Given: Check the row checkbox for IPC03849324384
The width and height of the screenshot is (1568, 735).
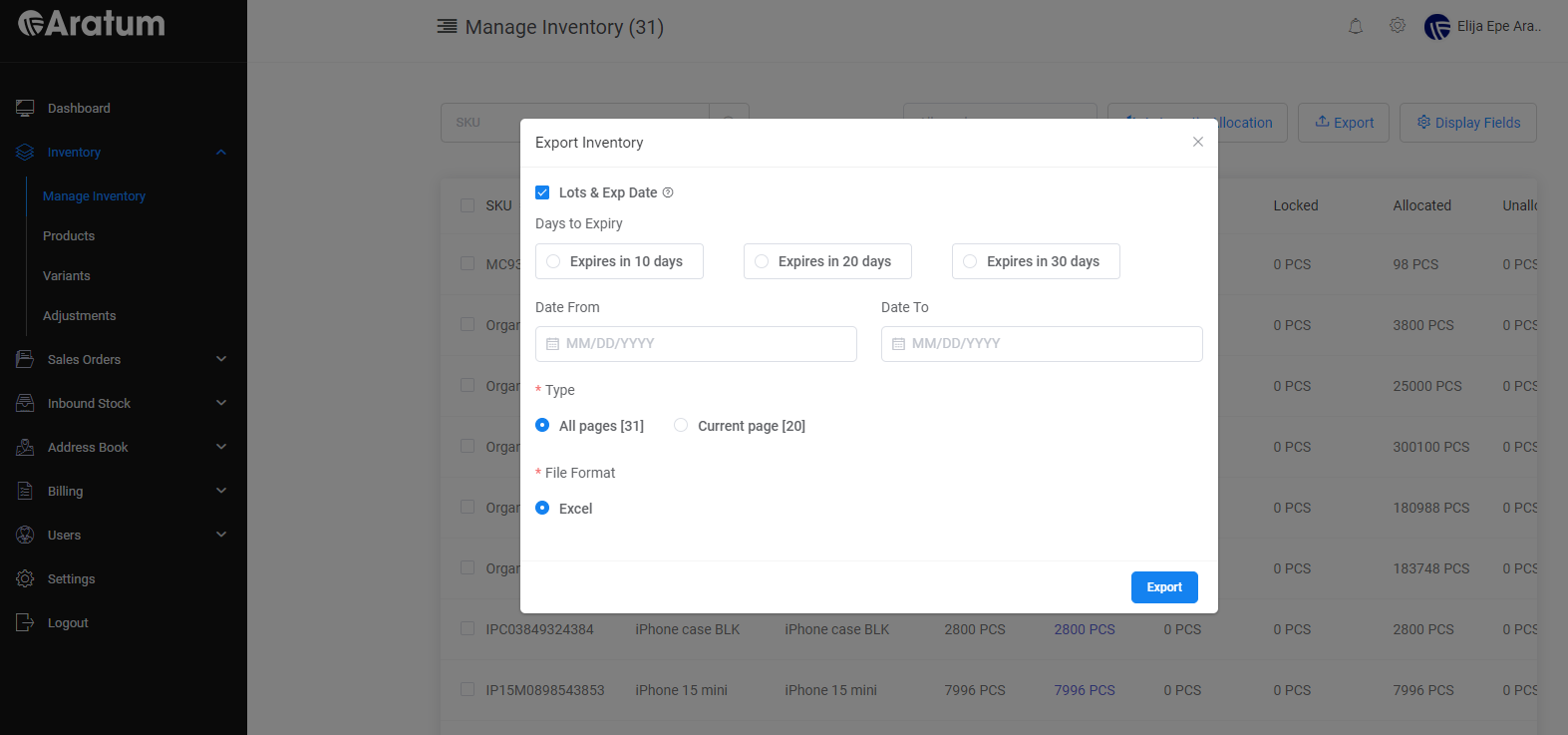Looking at the screenshot, I should pos(468,628).
